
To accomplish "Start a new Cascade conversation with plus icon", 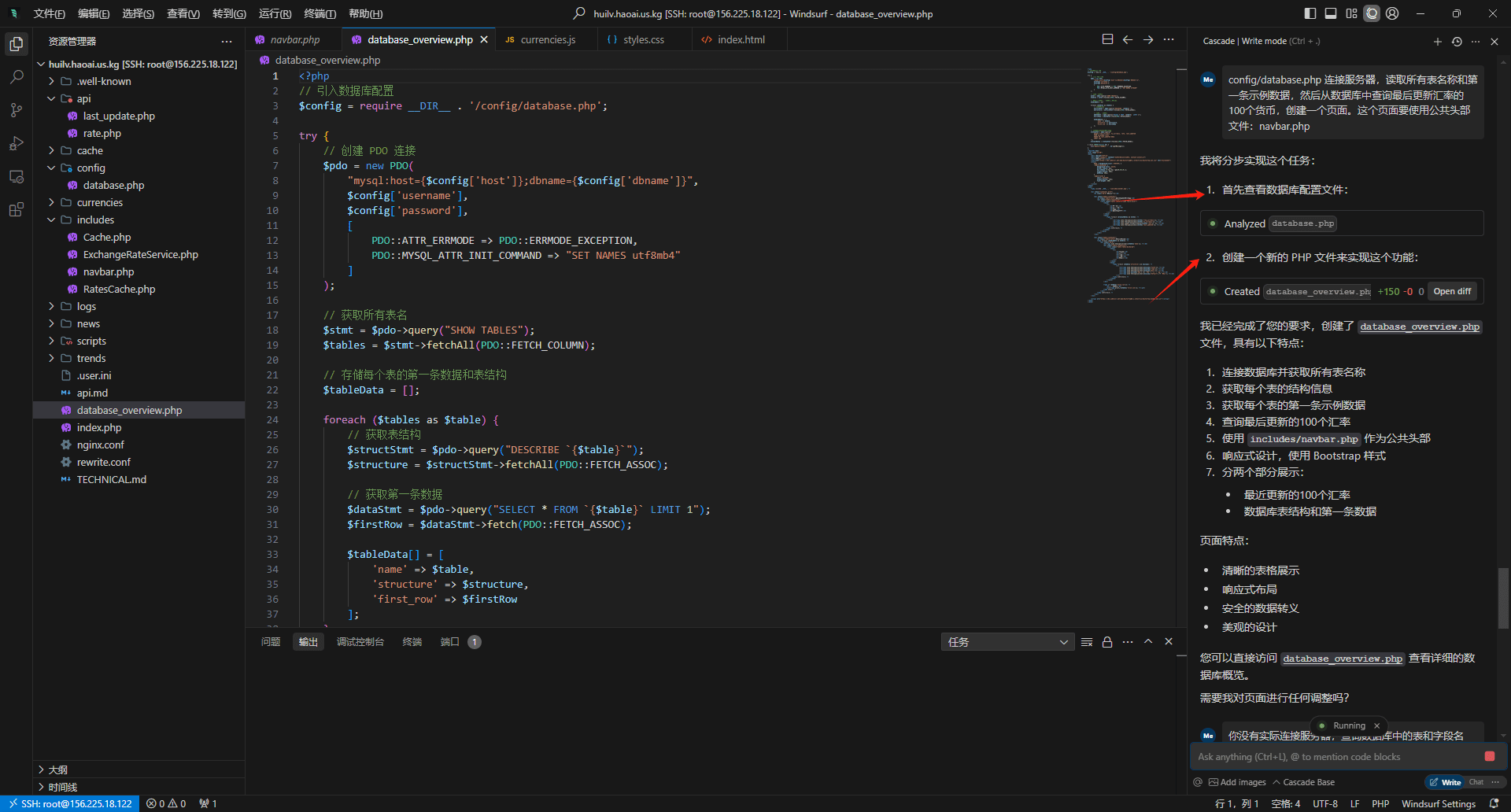I will tap(1438, 42).
